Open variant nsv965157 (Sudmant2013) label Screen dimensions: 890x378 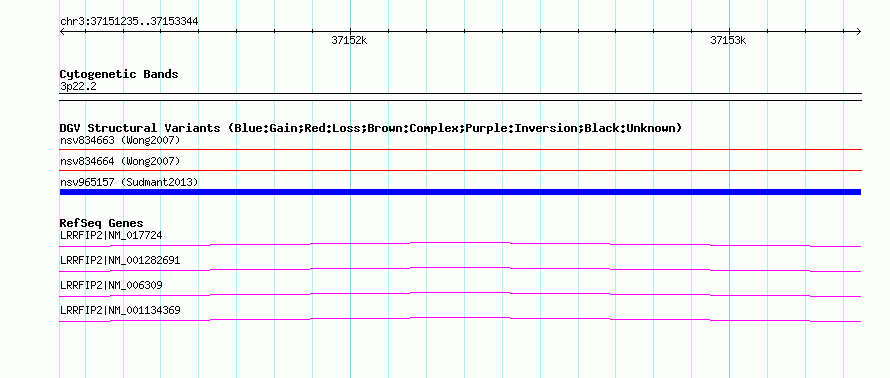(129, 182)
